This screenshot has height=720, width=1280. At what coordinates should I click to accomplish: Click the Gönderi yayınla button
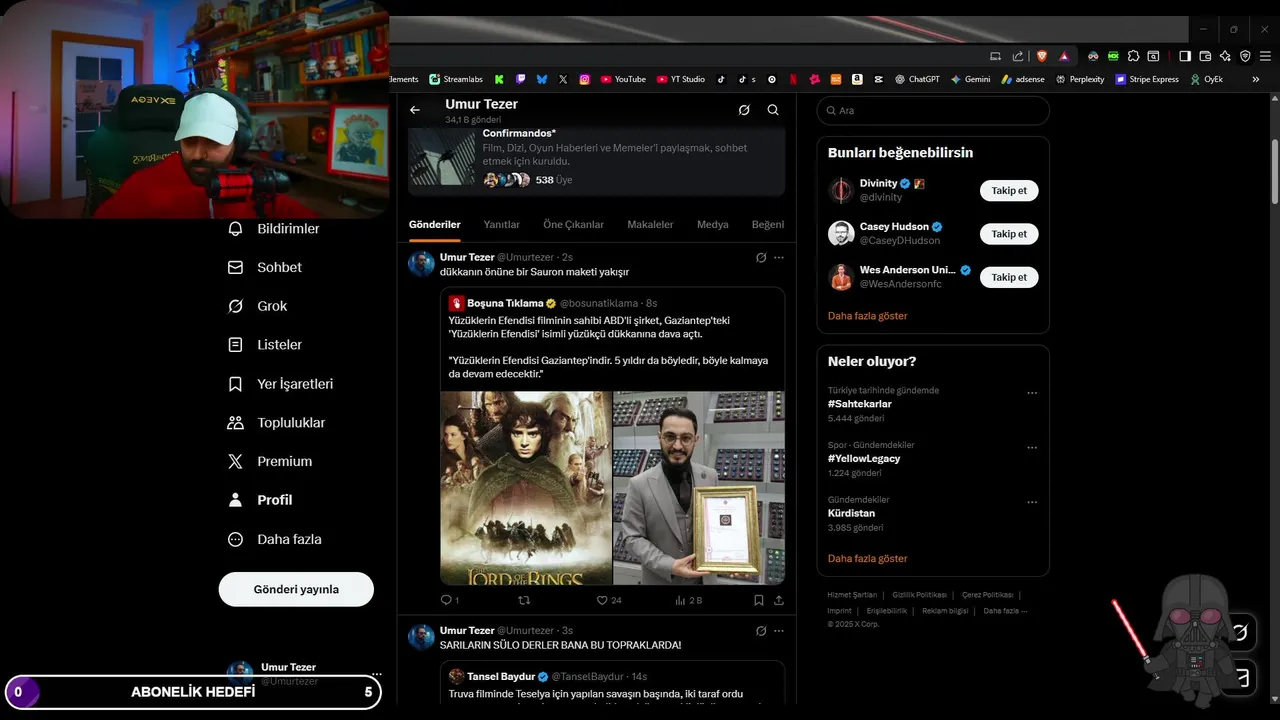tap(296, 589)
